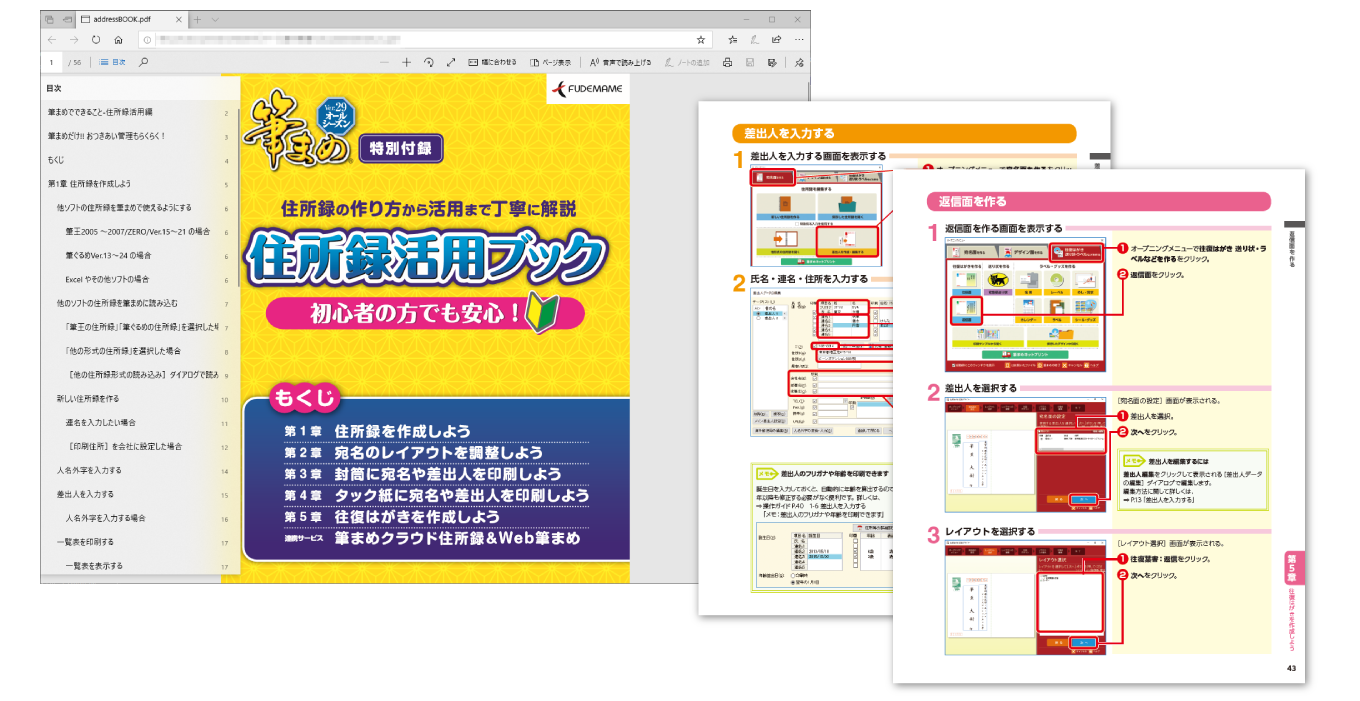Image resolution: width=1360 pixels, height=701 pixels.
Task: Zoom in the PDF with plus icon
Action: [x=406, y=62]
